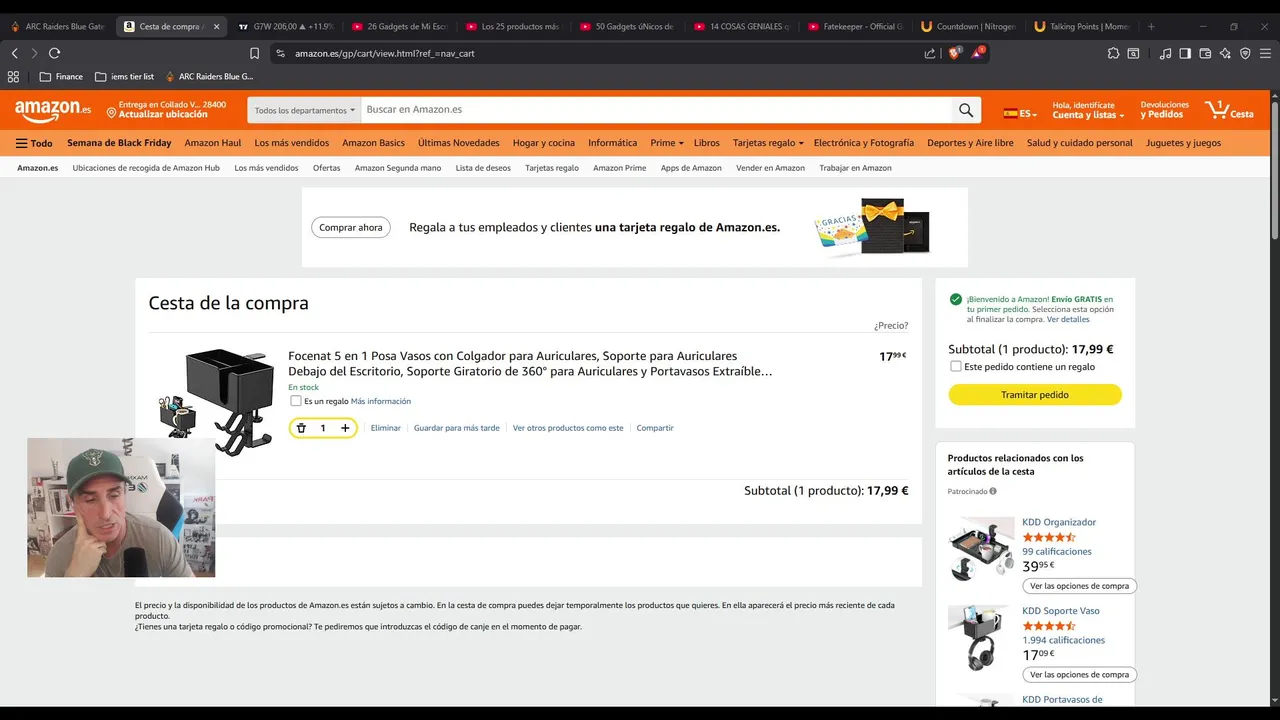Open 'Amazon Haul' nav item

point(213,143)
